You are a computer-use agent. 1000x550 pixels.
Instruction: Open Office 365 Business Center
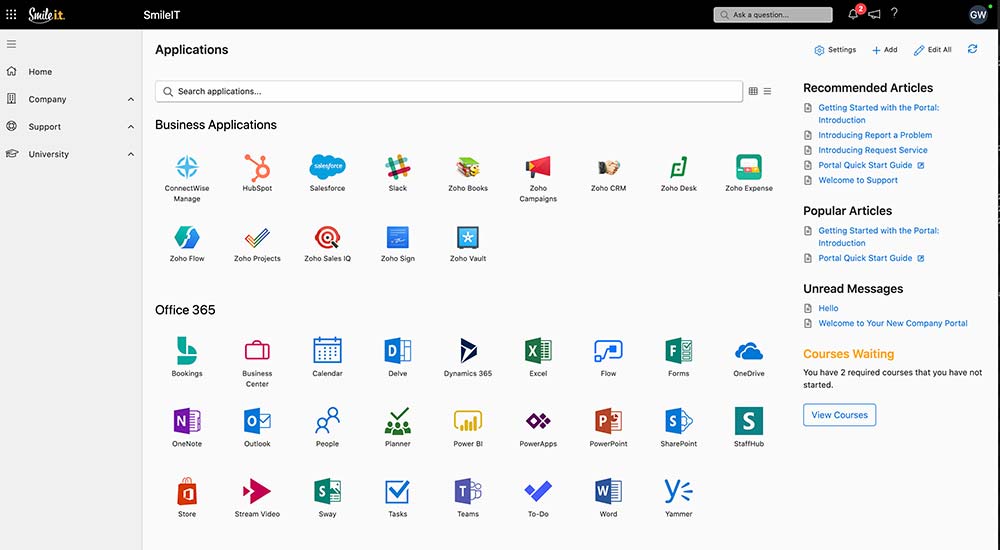click(x=257, y=351)
